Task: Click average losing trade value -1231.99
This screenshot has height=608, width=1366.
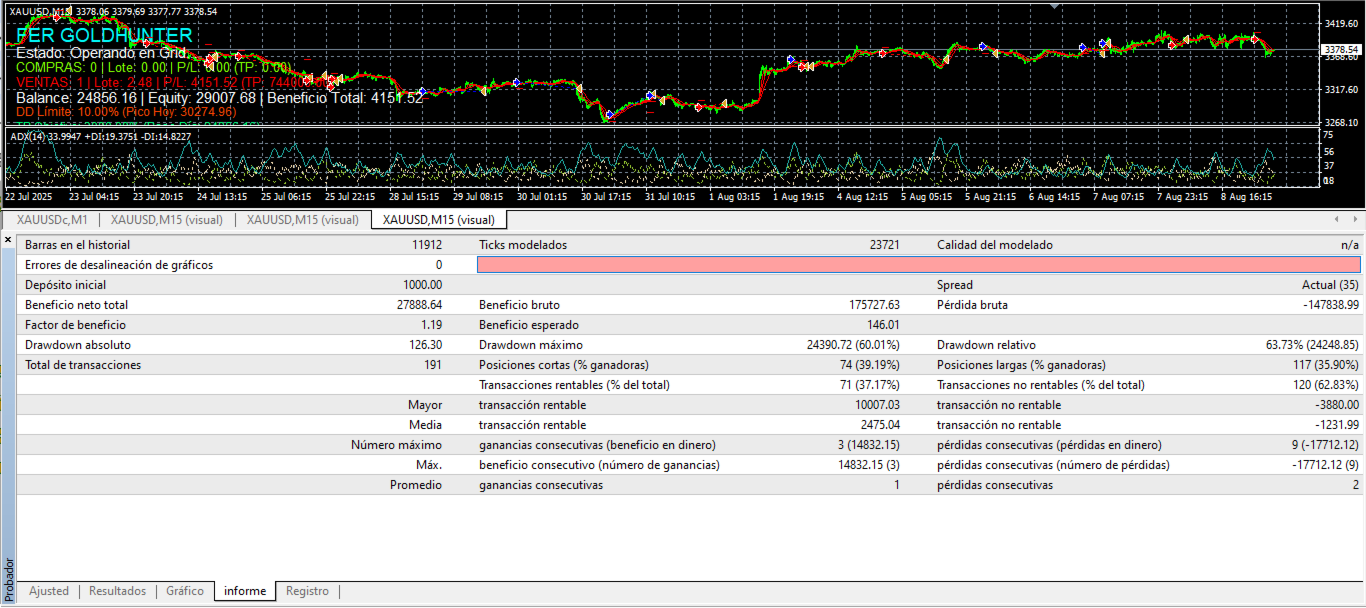Action: pos(1338,425)
